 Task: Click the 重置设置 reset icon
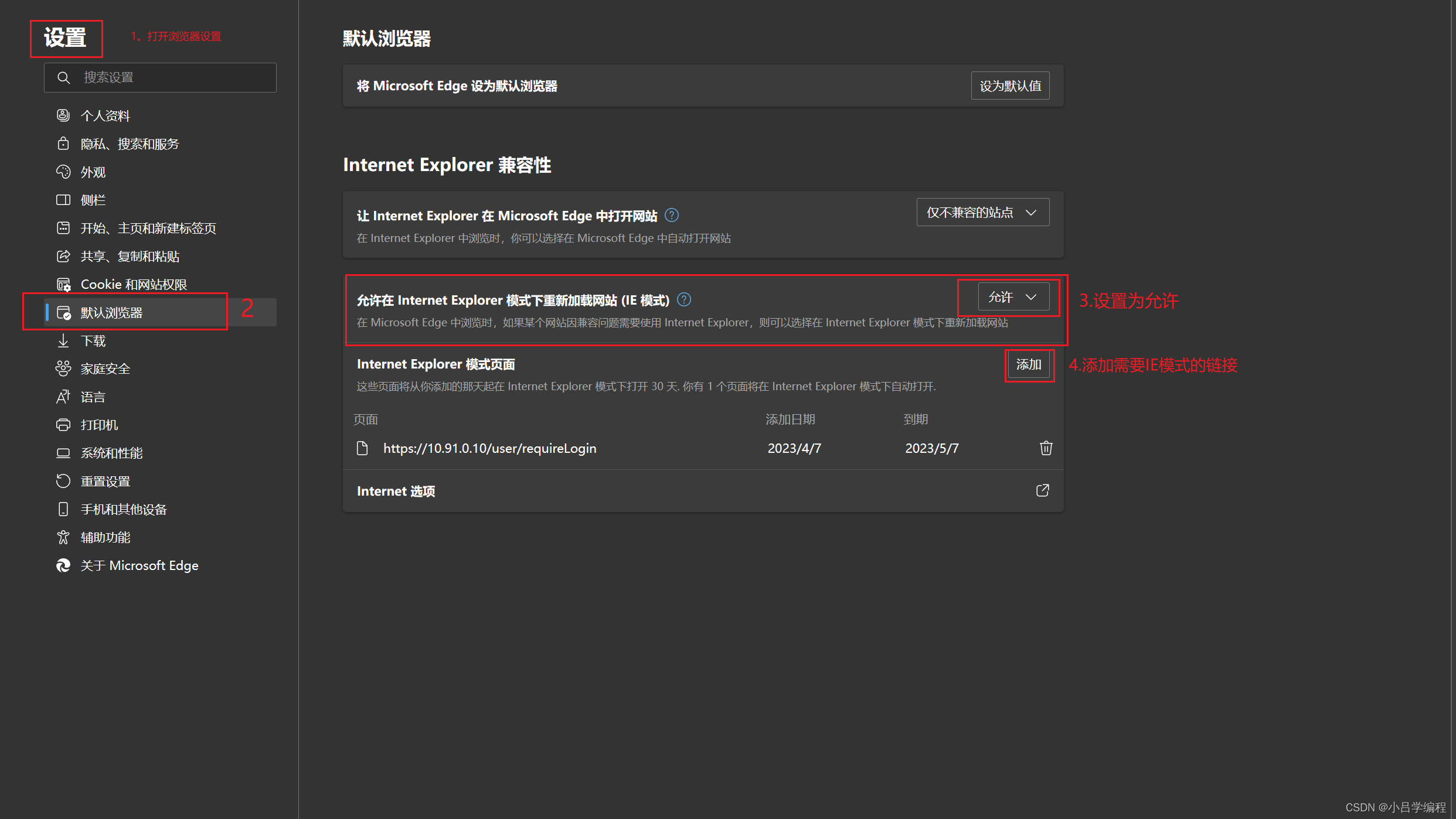click(x=63, y=481)
